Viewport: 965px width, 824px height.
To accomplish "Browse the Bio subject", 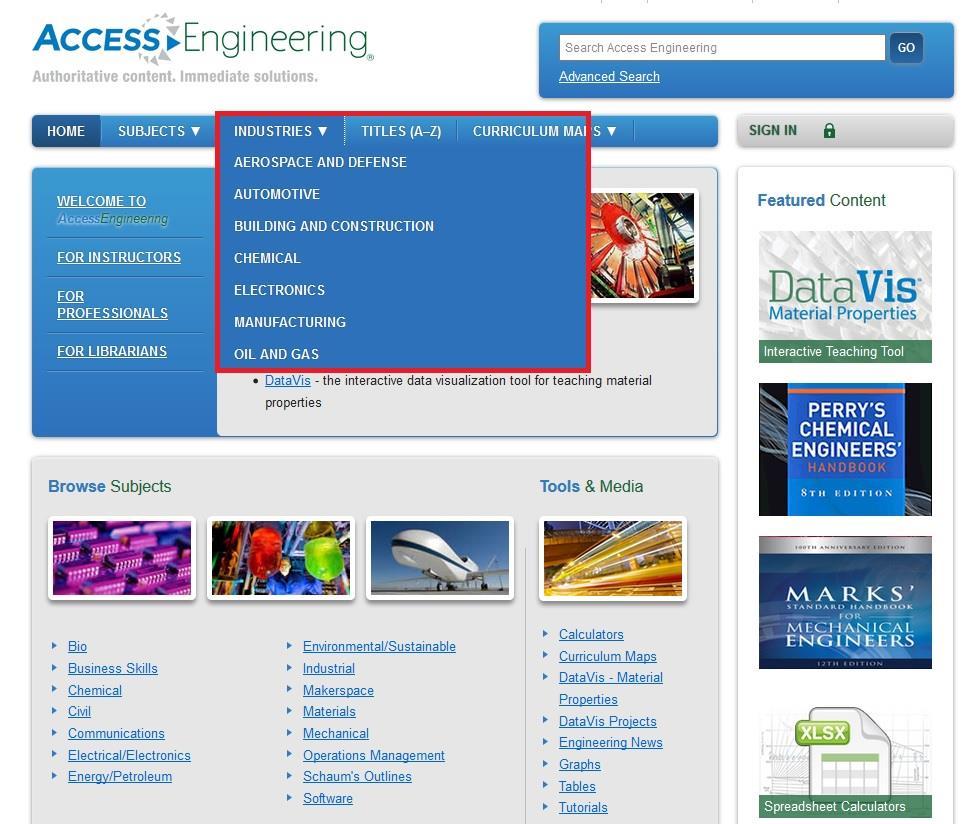I will [x=77, y=646].
